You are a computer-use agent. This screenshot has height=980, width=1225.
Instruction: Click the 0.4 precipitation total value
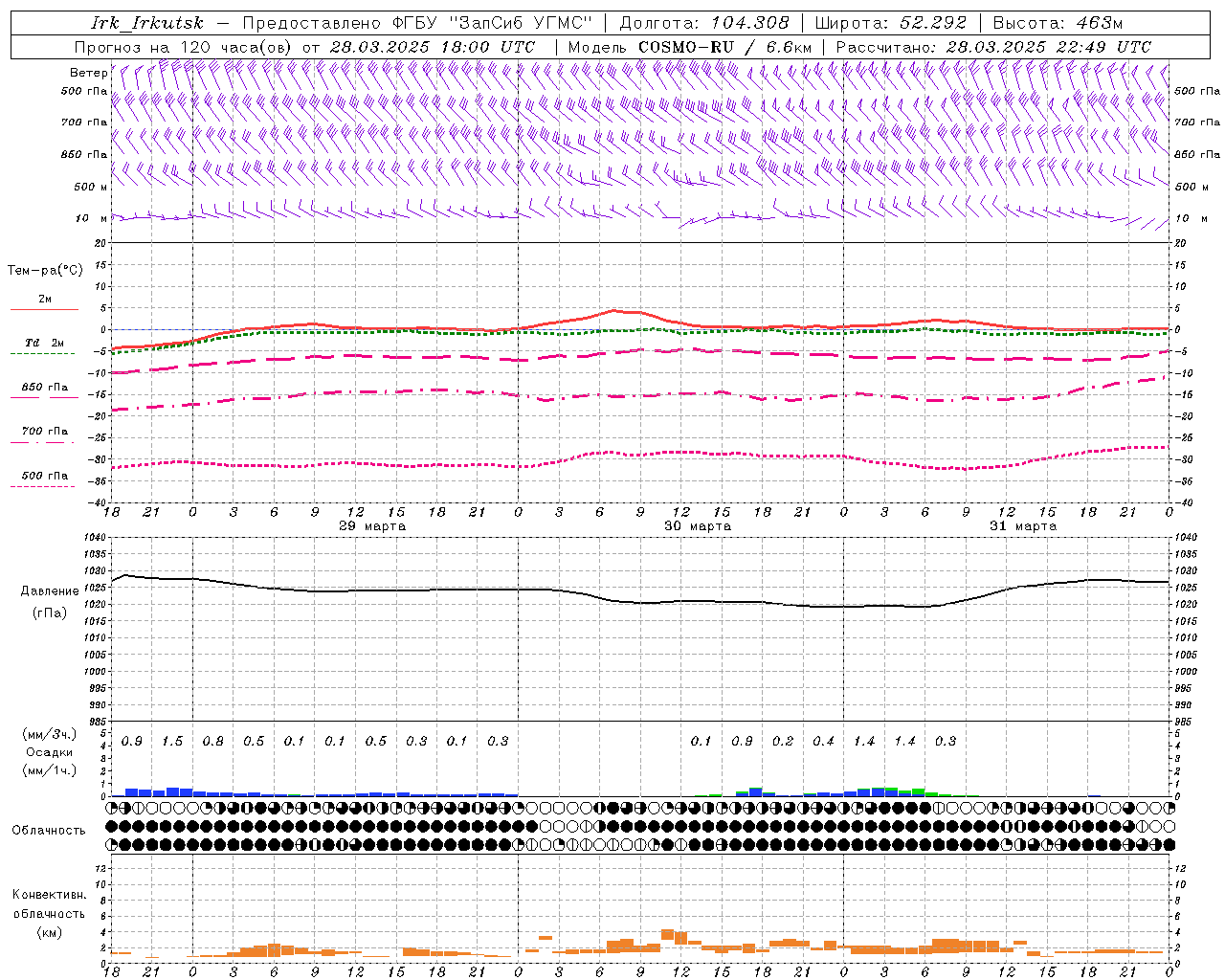(x=823, y=742)
